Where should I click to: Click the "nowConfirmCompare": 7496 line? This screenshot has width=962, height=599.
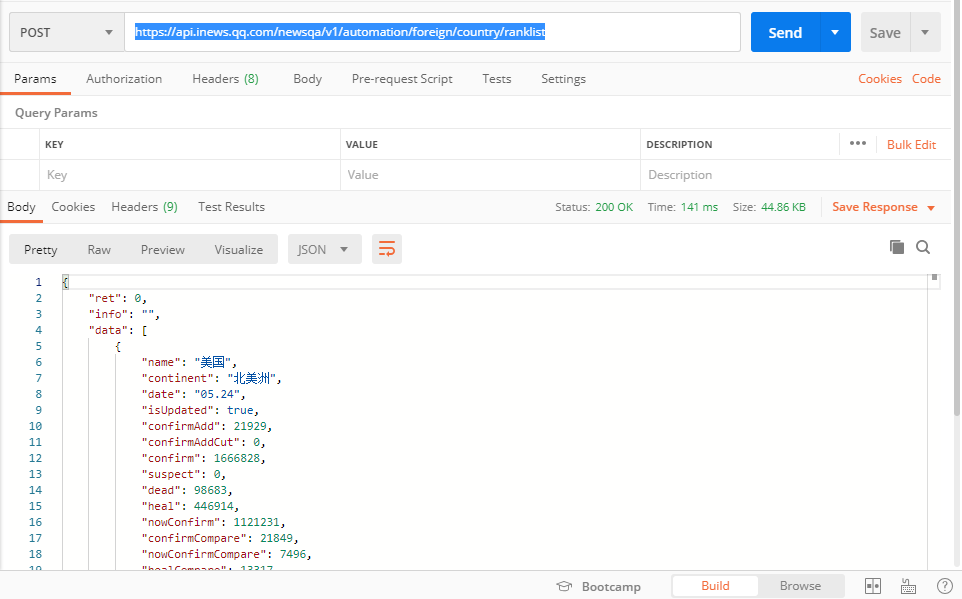point(226,554)
